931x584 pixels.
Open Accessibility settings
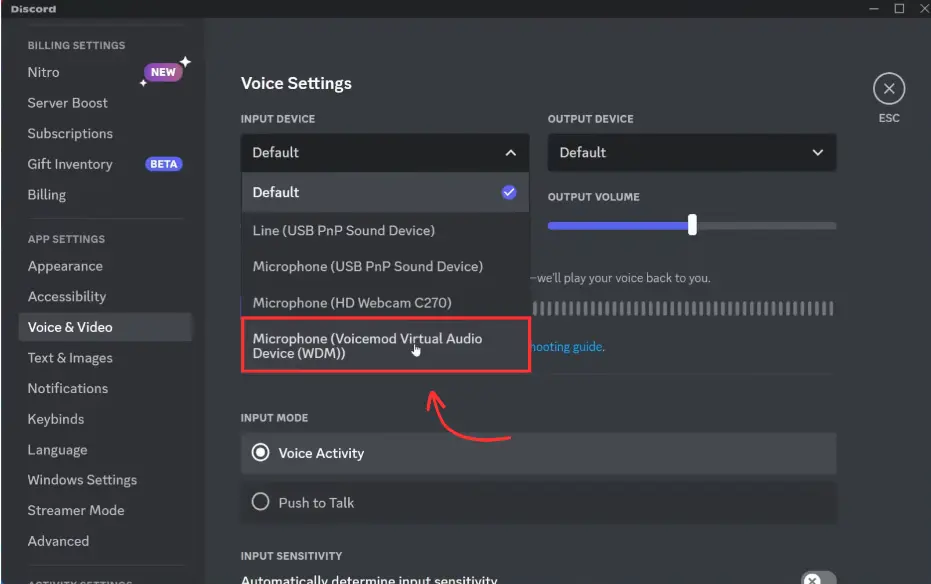(x=67, y=297)
